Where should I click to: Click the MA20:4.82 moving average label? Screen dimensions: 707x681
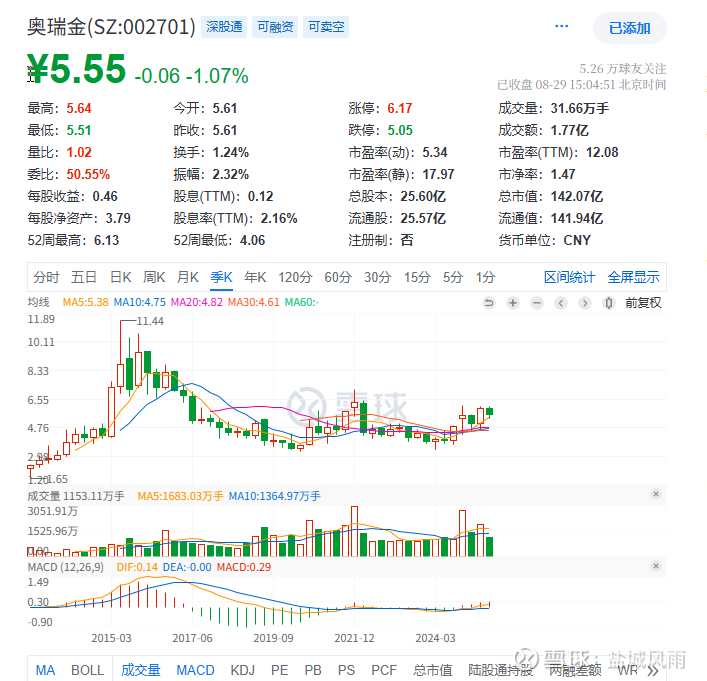tap(197, 302)
